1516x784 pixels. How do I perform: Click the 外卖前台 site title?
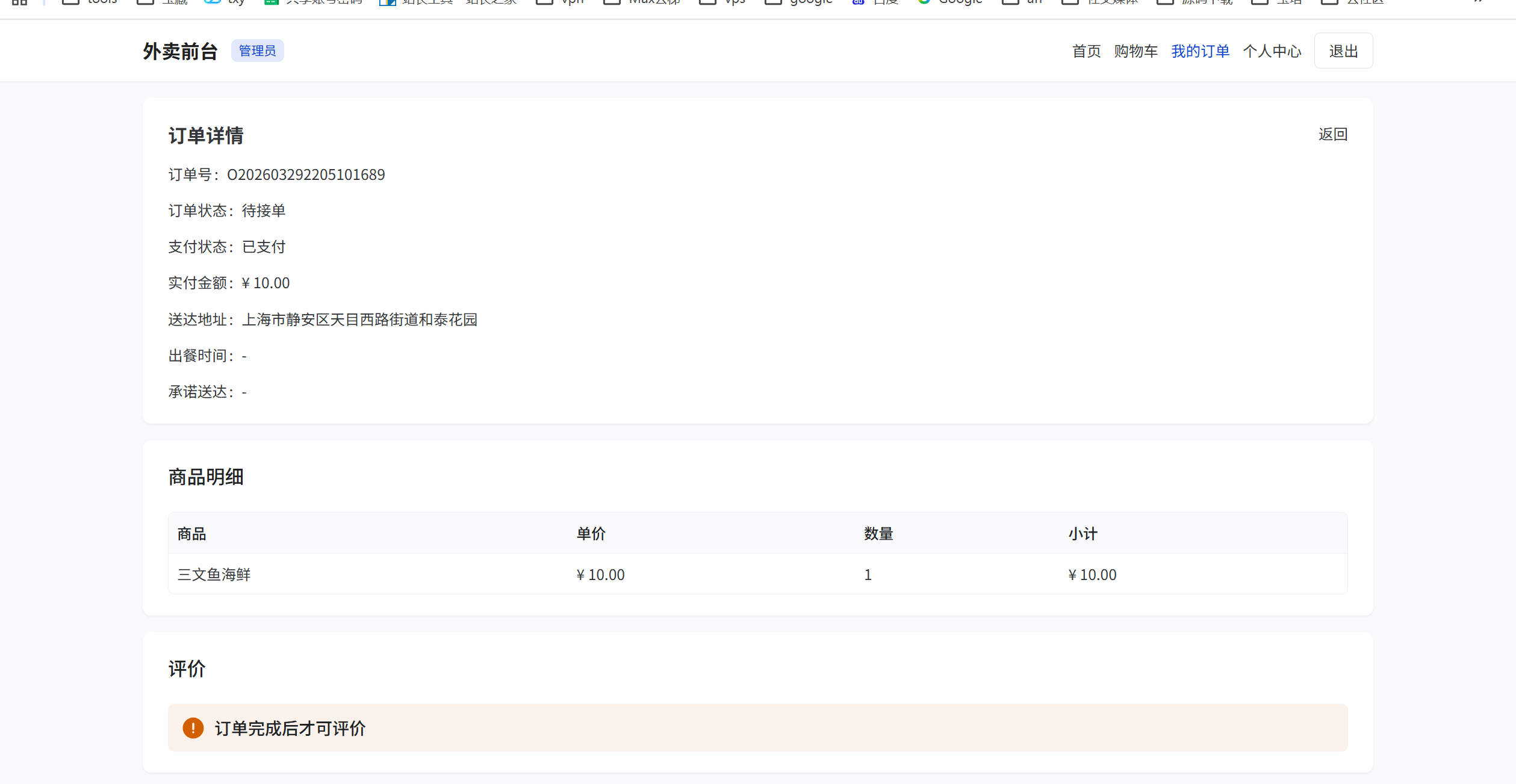tap(180, 51)
